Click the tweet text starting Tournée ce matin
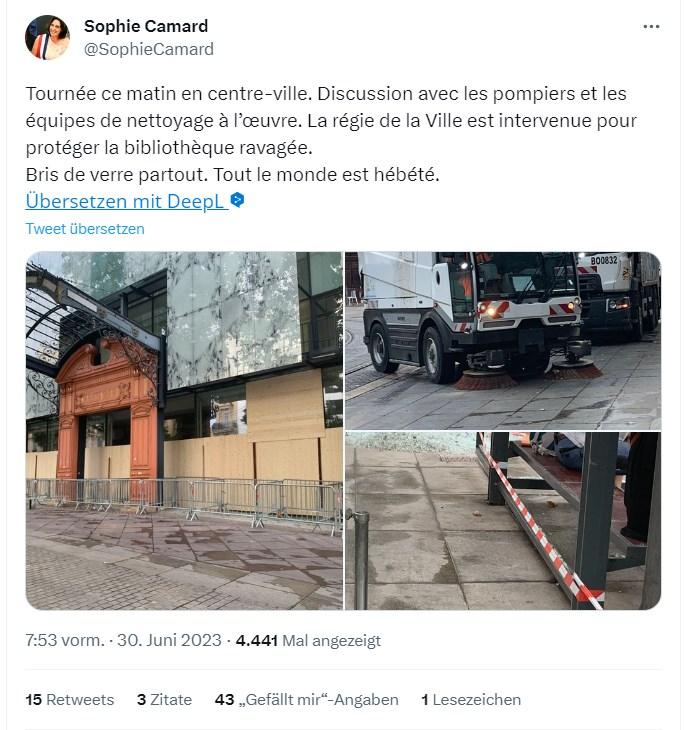 331,134
